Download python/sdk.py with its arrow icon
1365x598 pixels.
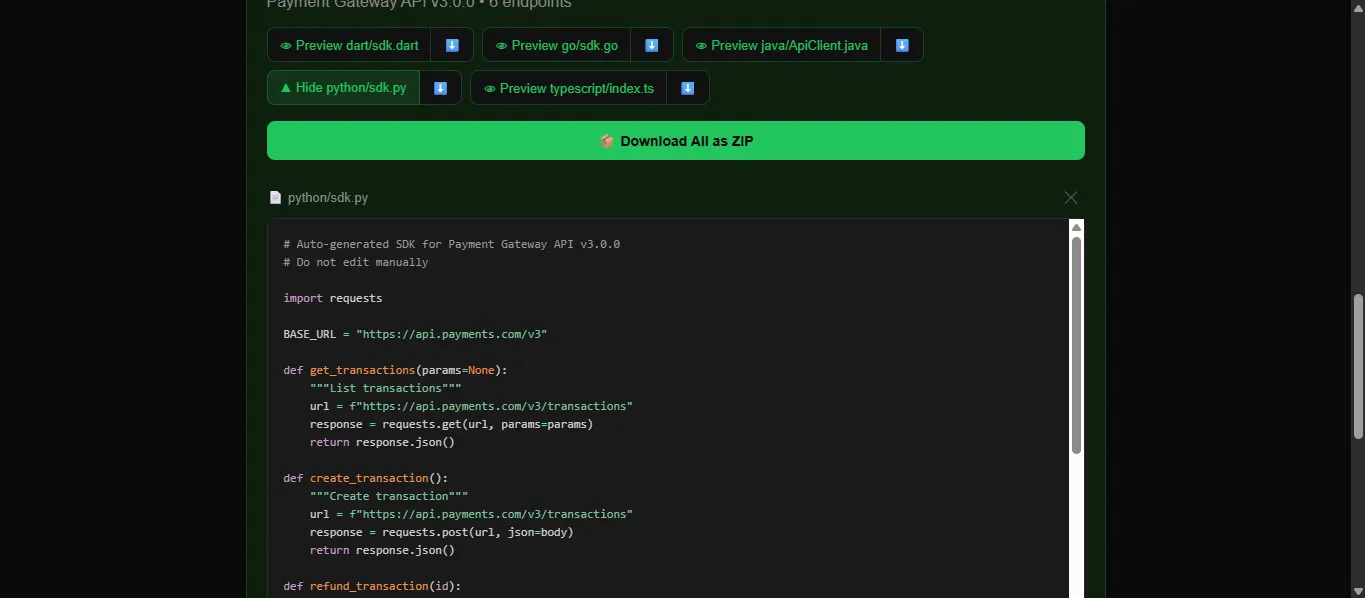point(440,88)
